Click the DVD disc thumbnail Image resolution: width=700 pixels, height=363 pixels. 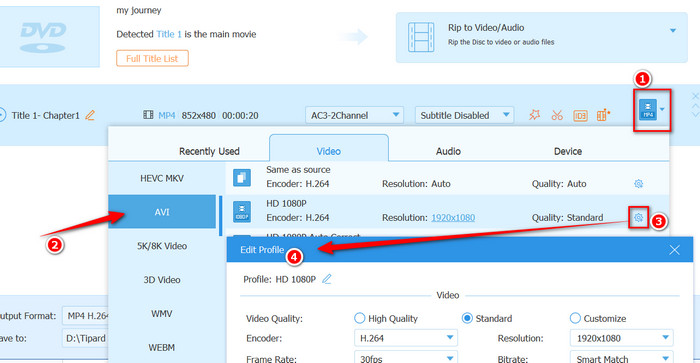49,37
